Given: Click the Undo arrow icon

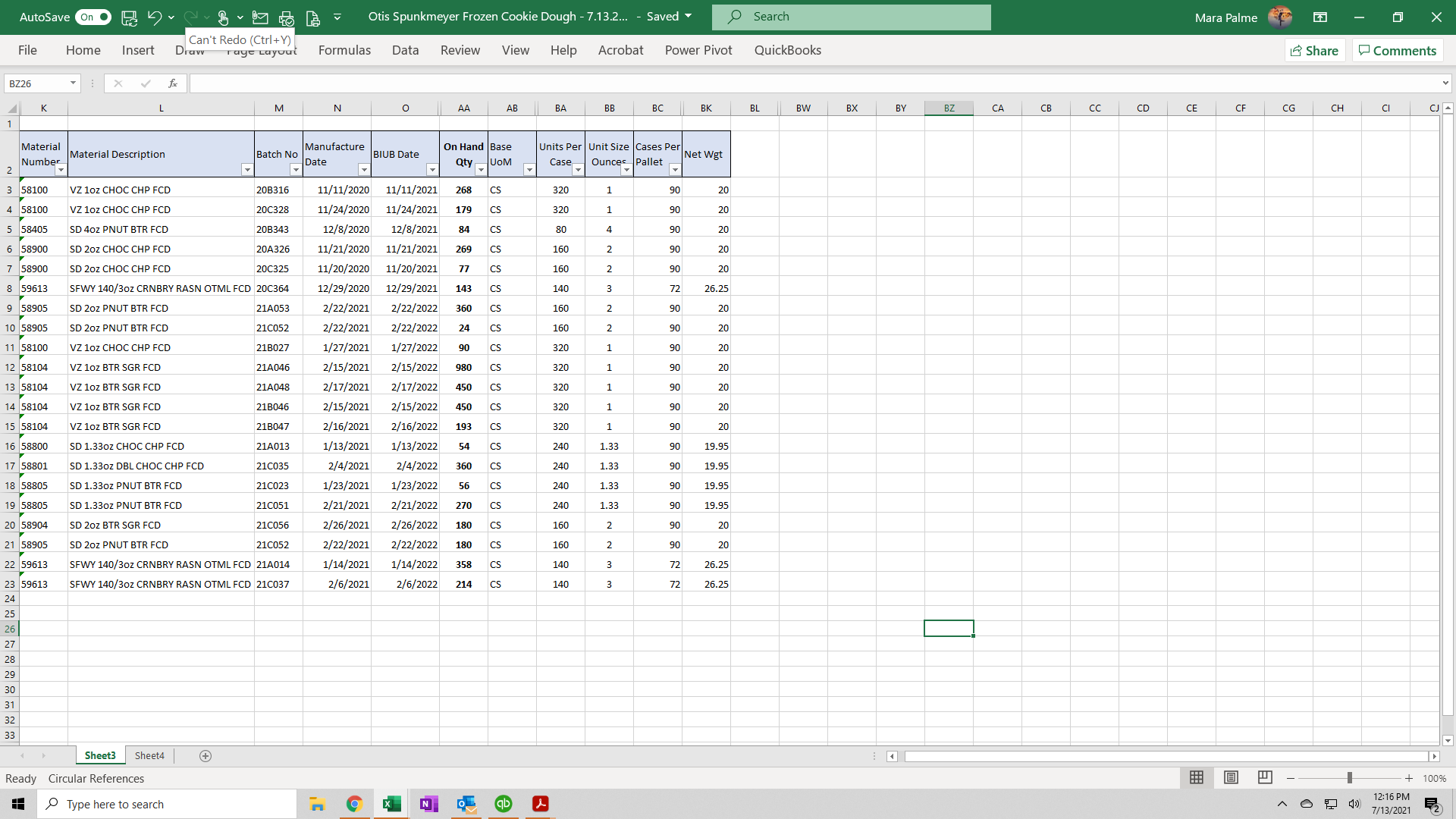Looking at the screenshot, I should click(155, 17).
